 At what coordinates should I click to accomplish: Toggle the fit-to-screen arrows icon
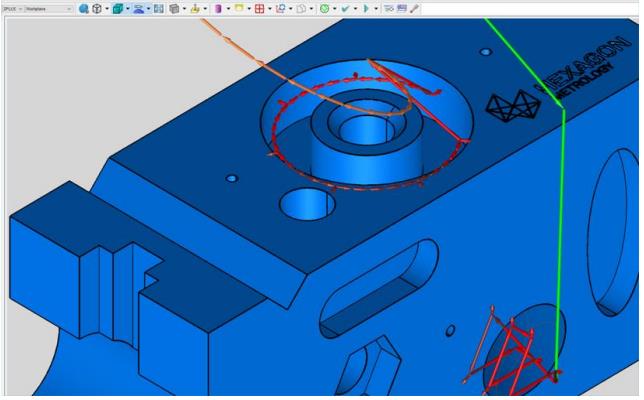point(157,7)
